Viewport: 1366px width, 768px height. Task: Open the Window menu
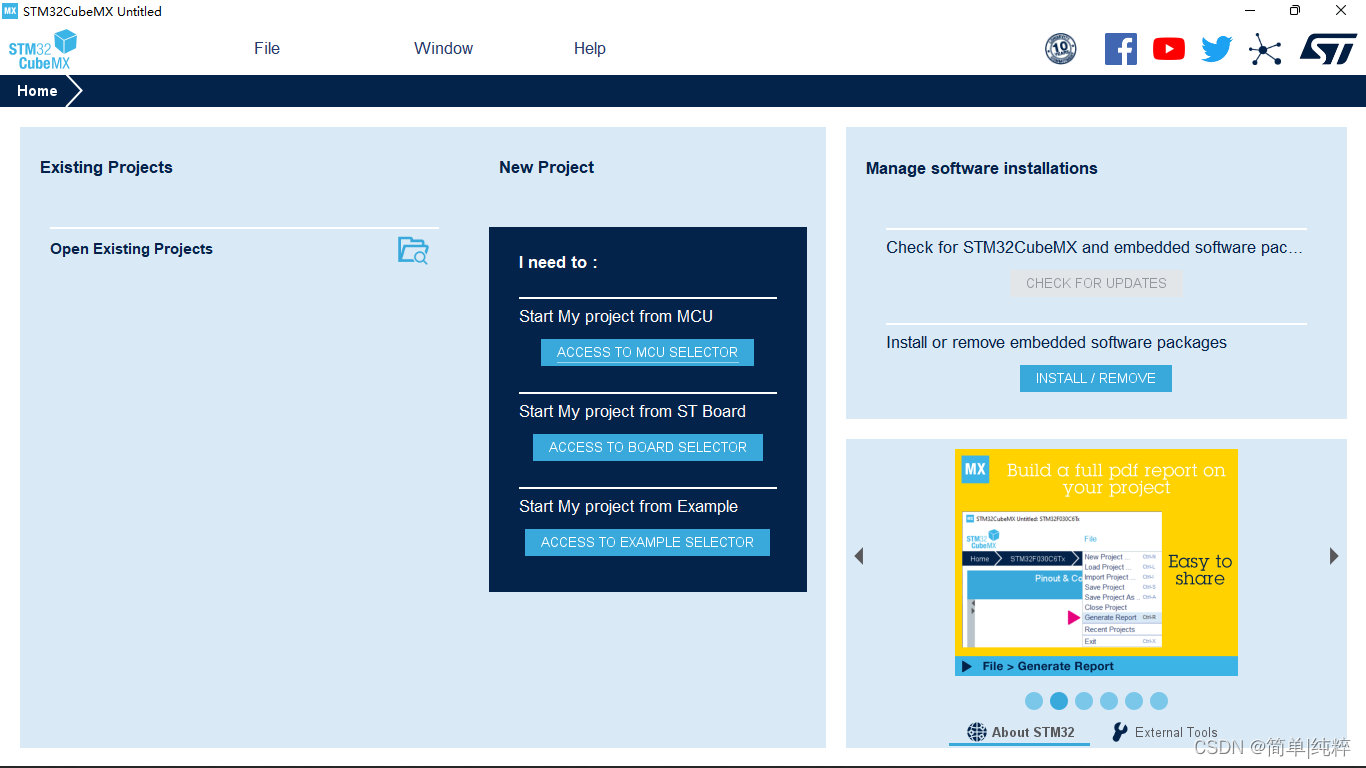(x=444, y=48)
